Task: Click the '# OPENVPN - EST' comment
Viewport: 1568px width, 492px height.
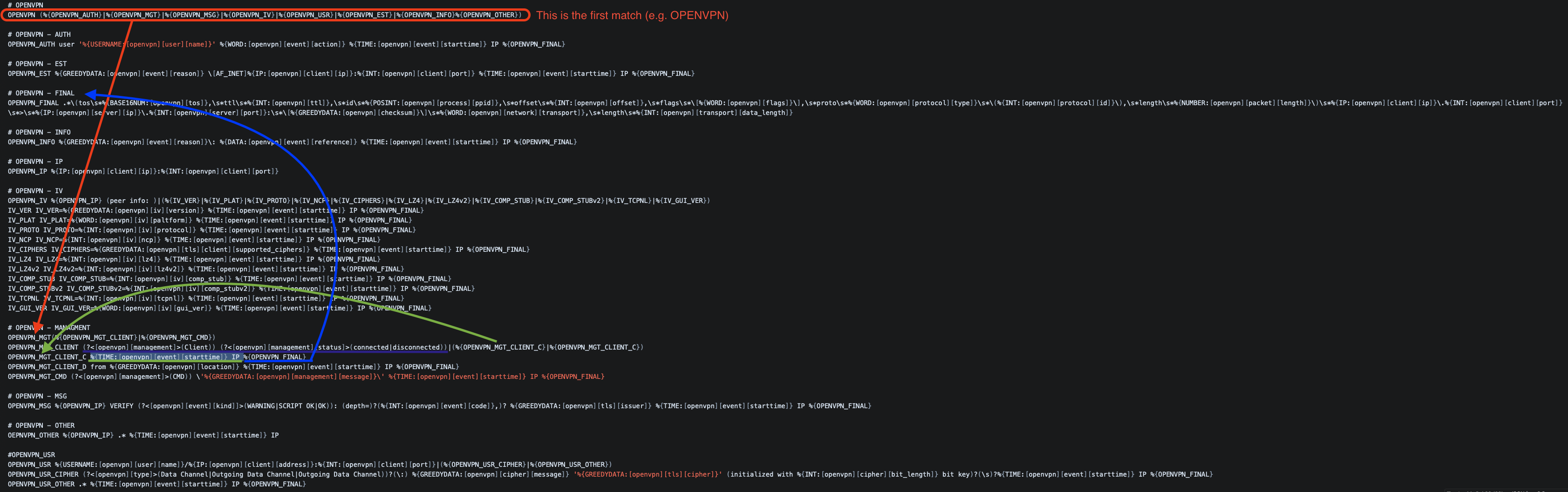Action: 37,64
